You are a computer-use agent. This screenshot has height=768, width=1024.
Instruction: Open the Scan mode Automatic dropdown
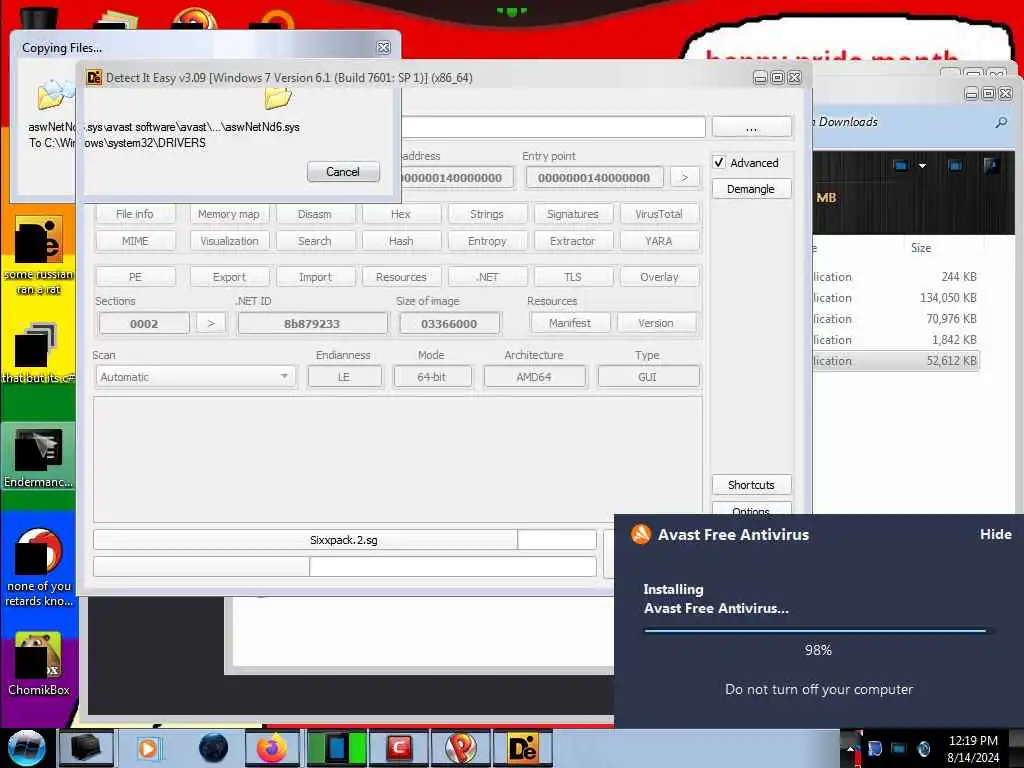[x=195, y=377]
